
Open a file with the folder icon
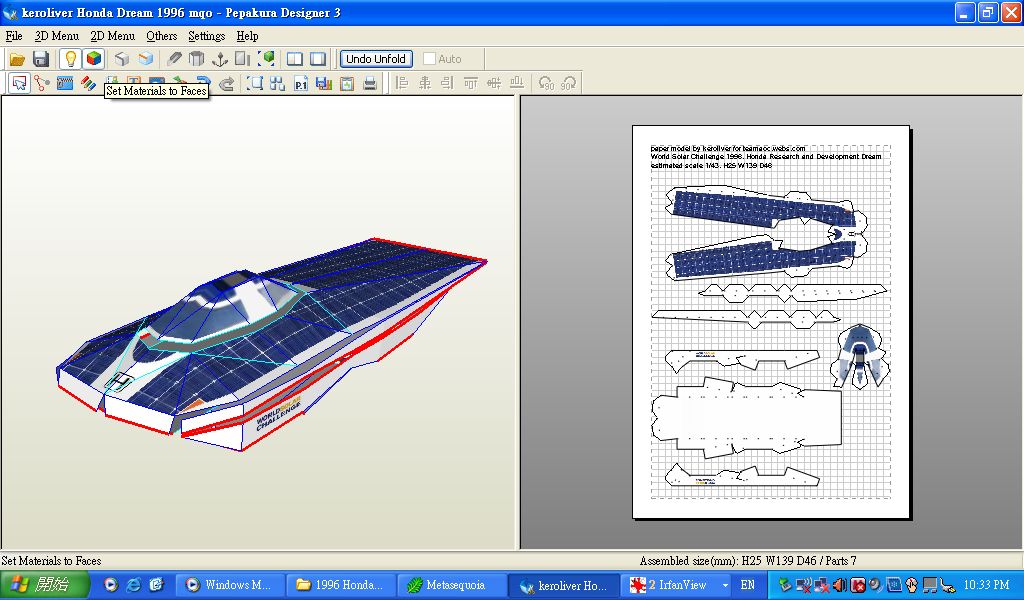click(x=17, y=59)
